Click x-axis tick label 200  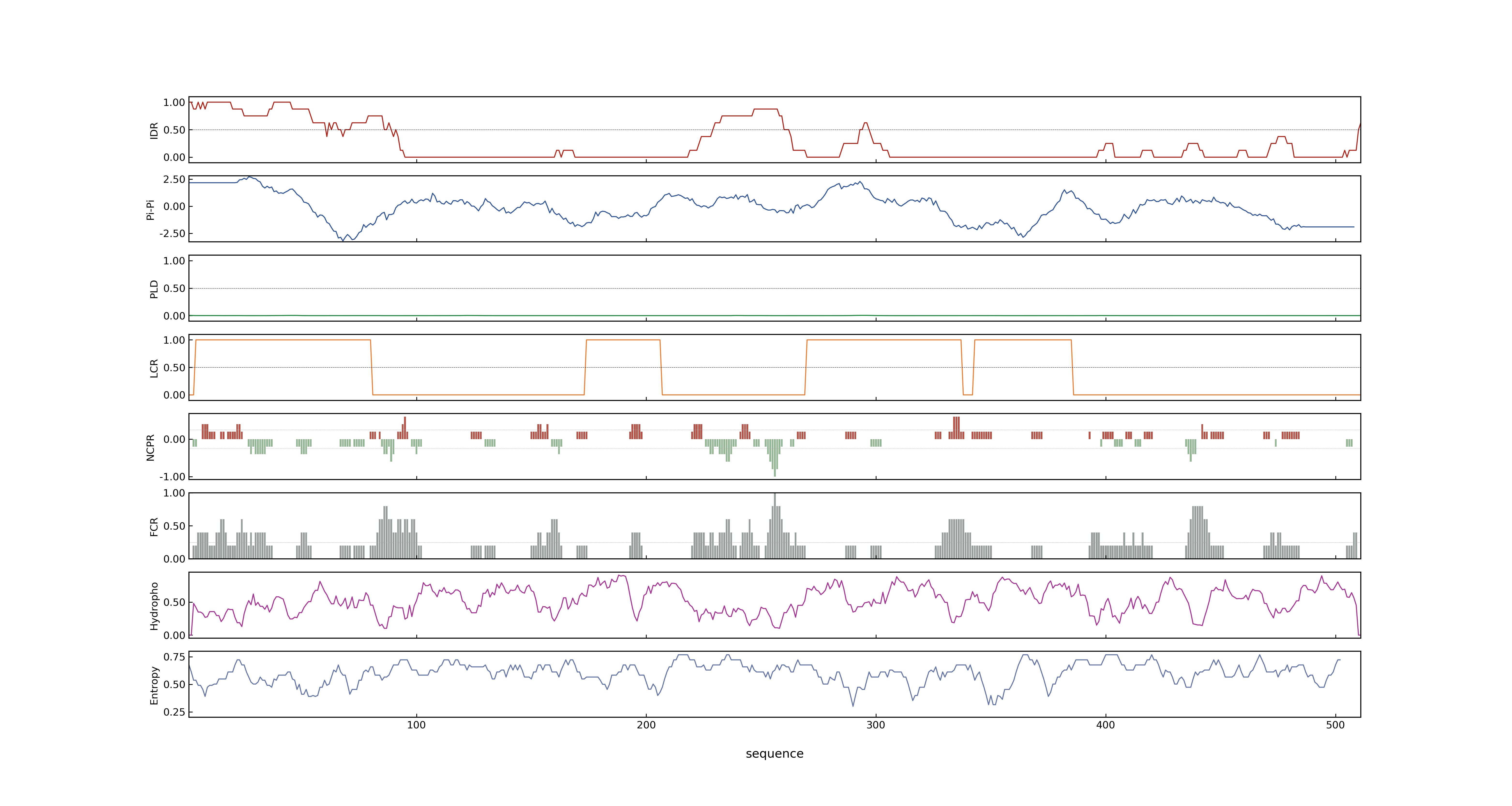click(646, 725)
